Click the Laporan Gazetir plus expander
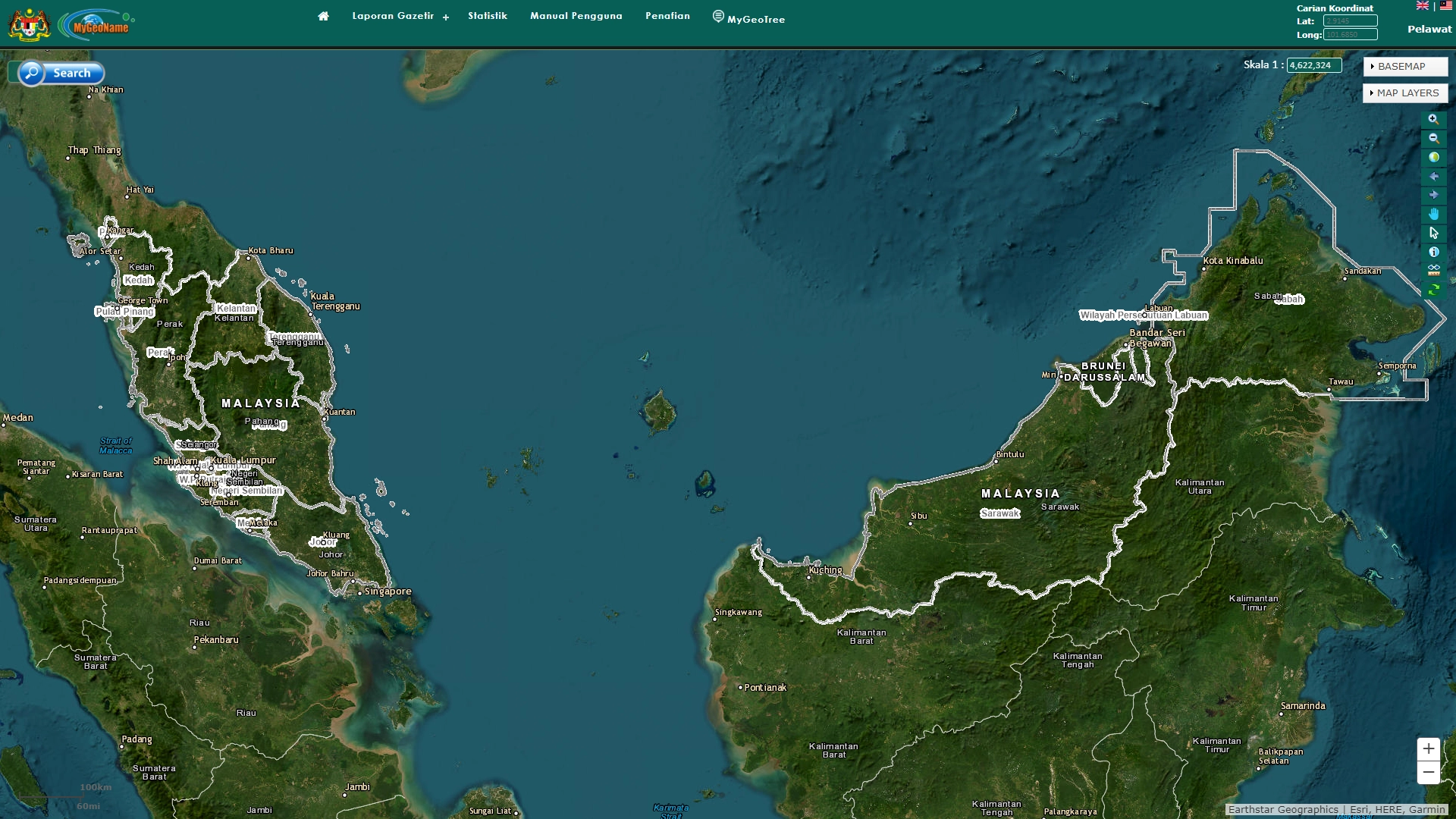 click(446, 17)
